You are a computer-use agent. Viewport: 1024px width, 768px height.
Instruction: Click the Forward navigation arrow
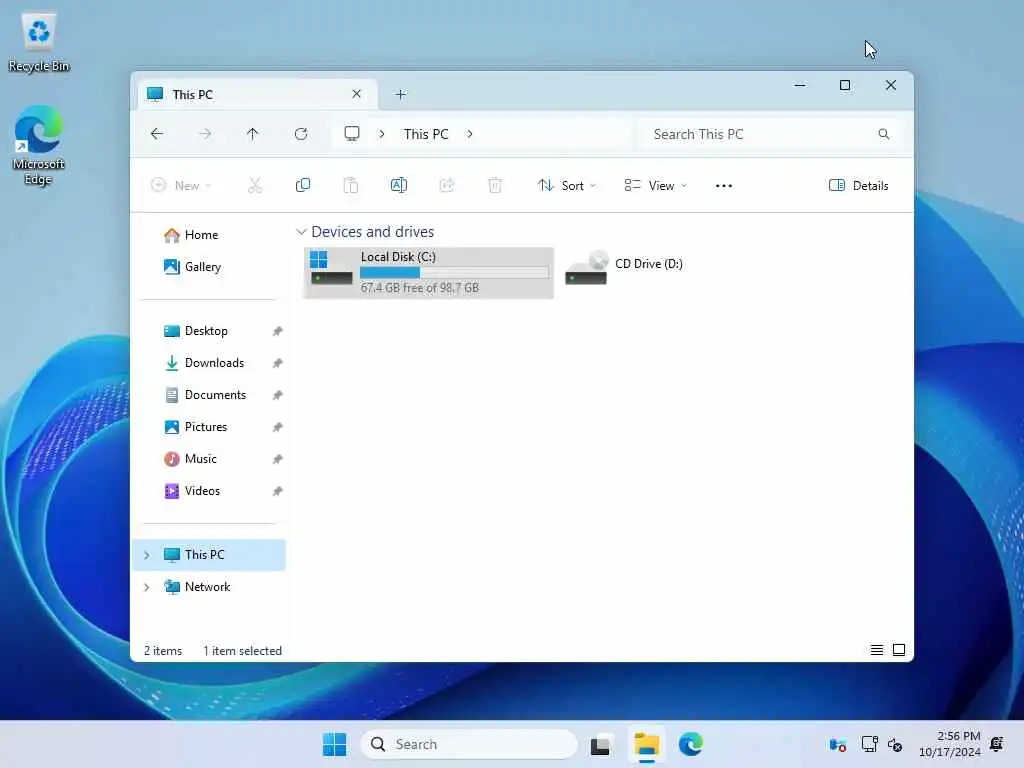(x=205, y=134)
